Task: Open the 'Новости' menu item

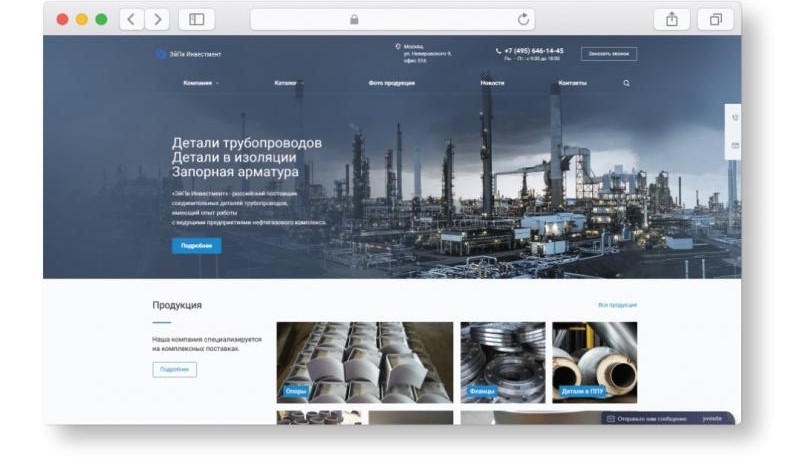Action: point(492,83)
